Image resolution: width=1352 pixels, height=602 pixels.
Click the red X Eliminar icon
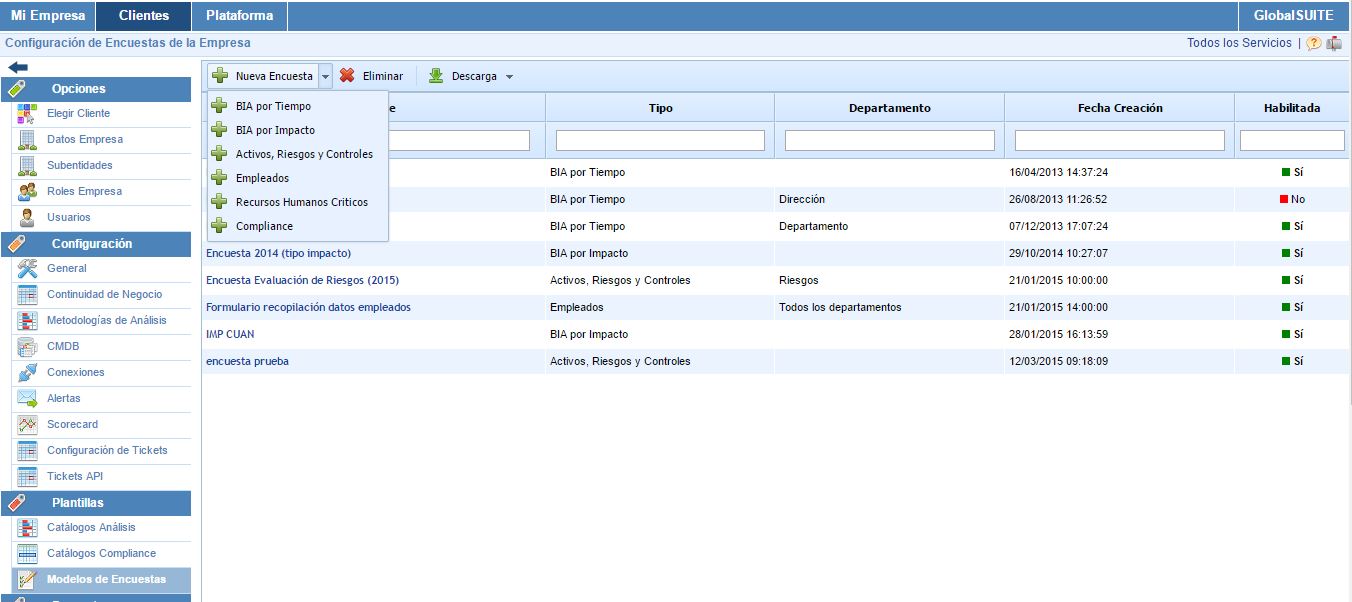[x=347, y=76]
